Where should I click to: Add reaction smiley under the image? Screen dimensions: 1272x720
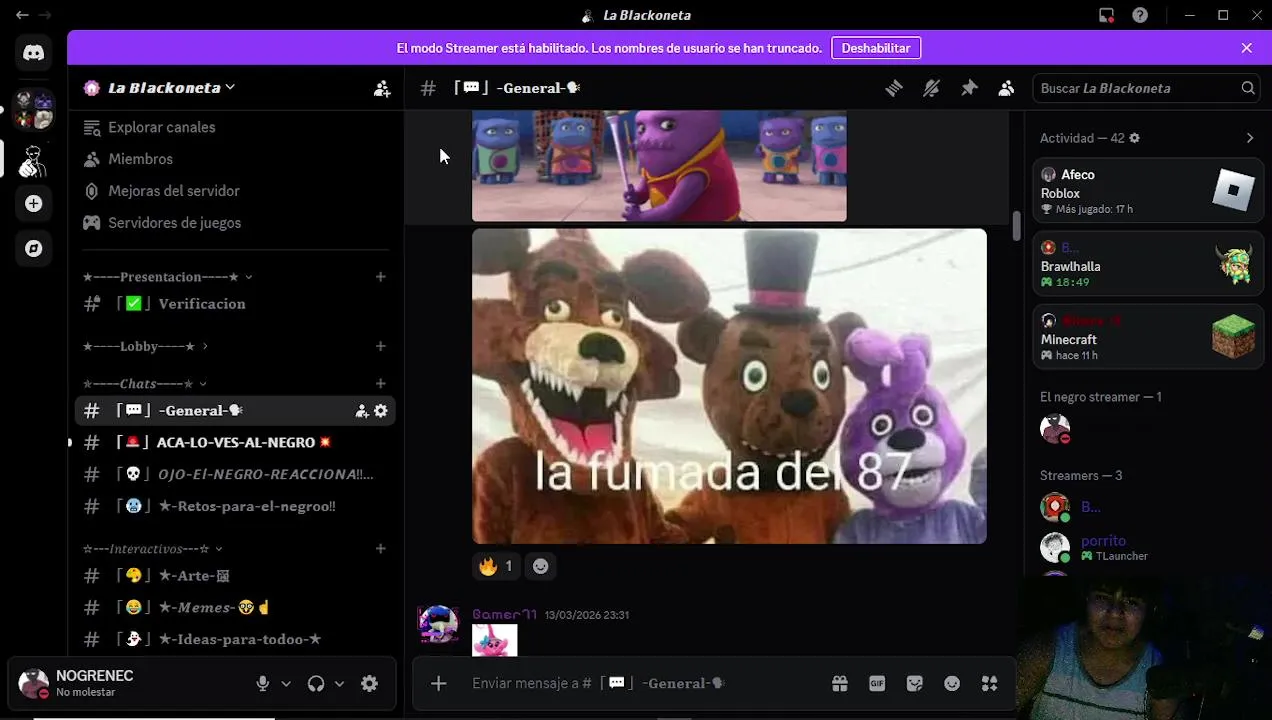coord(540,566)
